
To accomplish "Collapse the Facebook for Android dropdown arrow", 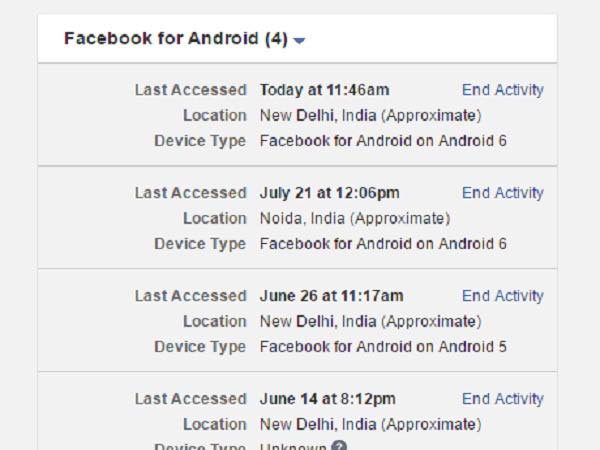I will point(300,41).
